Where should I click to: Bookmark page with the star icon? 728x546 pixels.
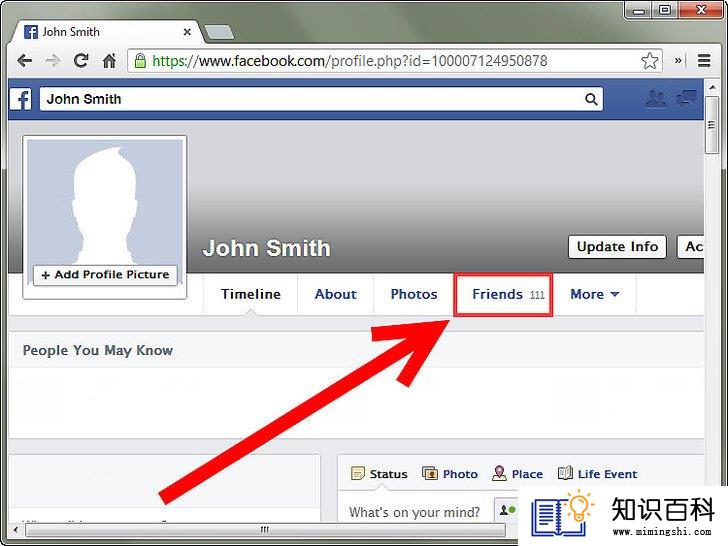click(x=650, y=61)
